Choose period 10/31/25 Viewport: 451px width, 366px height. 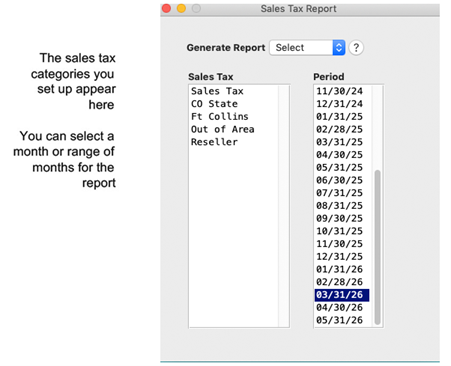click(339, 231)
